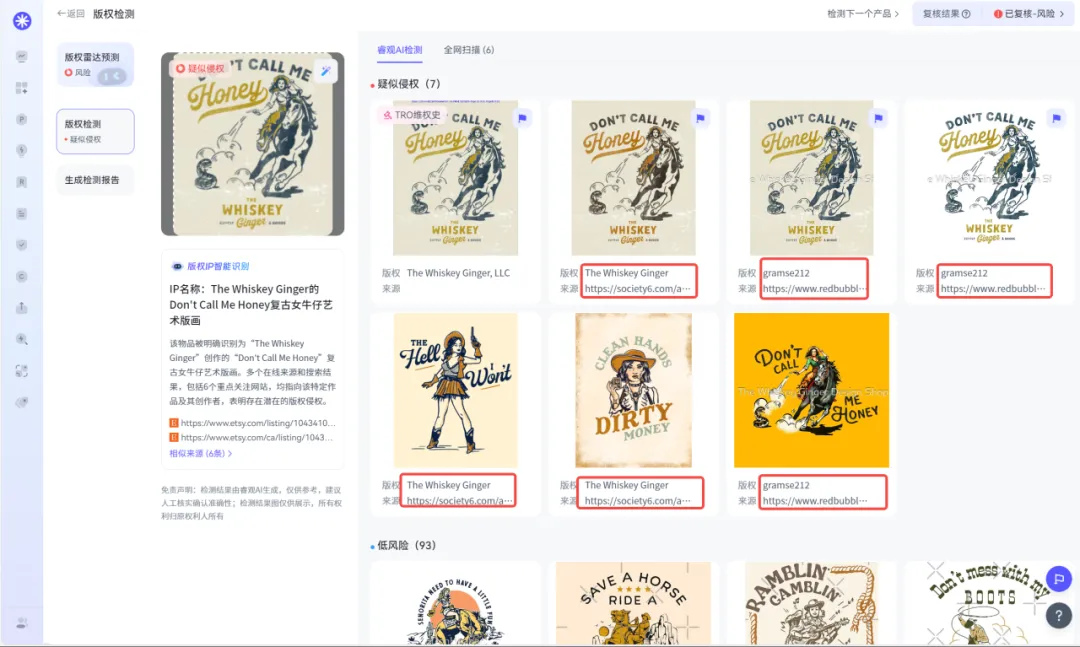Select the P badge icon in the sidebar
The image size is (1080, 647).
tap(22, 119)
